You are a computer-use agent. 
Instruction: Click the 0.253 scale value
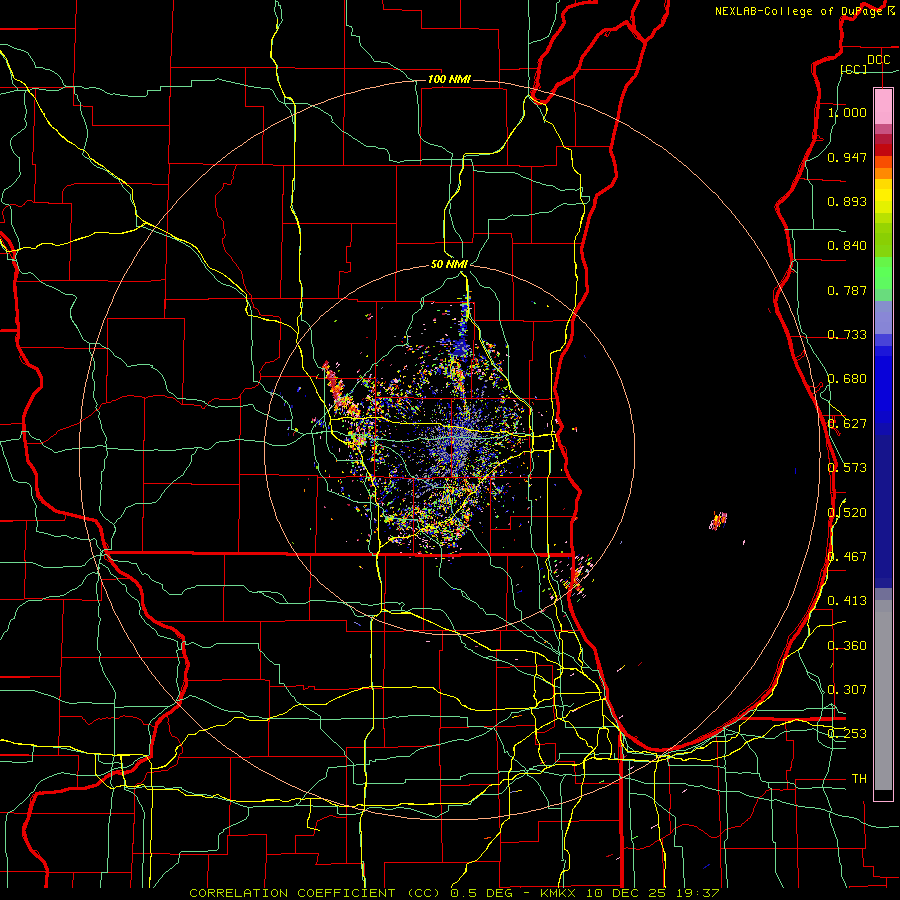(847, 734)
